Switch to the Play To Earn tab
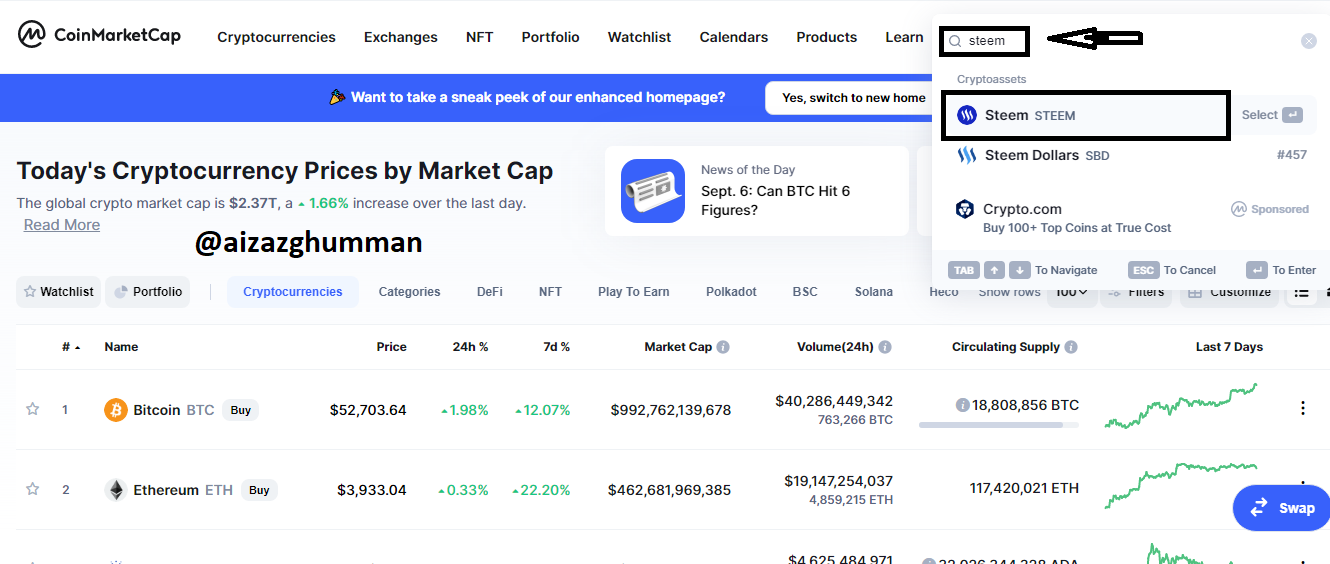 pyautogui.click(x=633, y=292)
